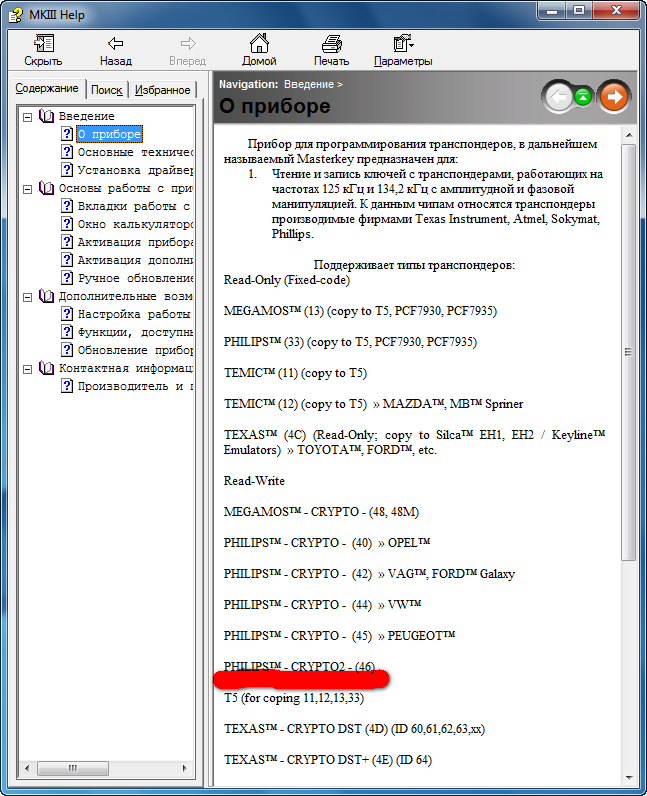The height and width of the screenshot is (796, 647).
Task: Open the Параметры options icon
Action: [403, 43]
